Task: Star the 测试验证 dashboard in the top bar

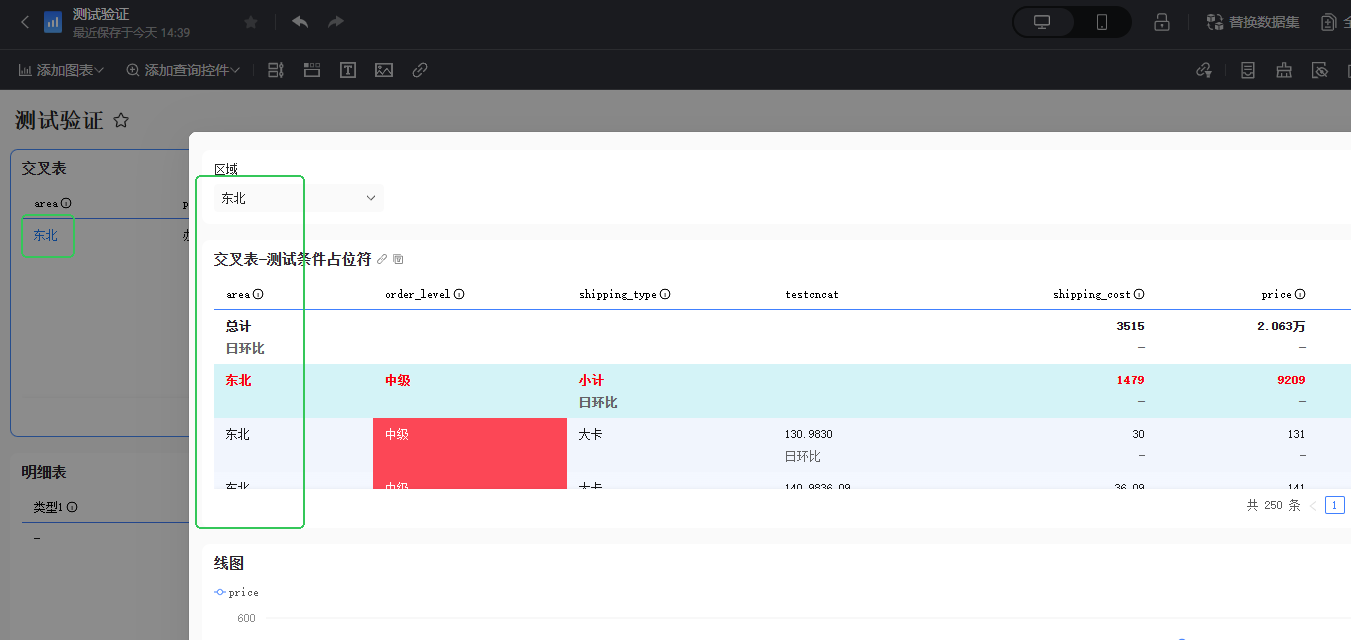Action: (x=251, y=22)
